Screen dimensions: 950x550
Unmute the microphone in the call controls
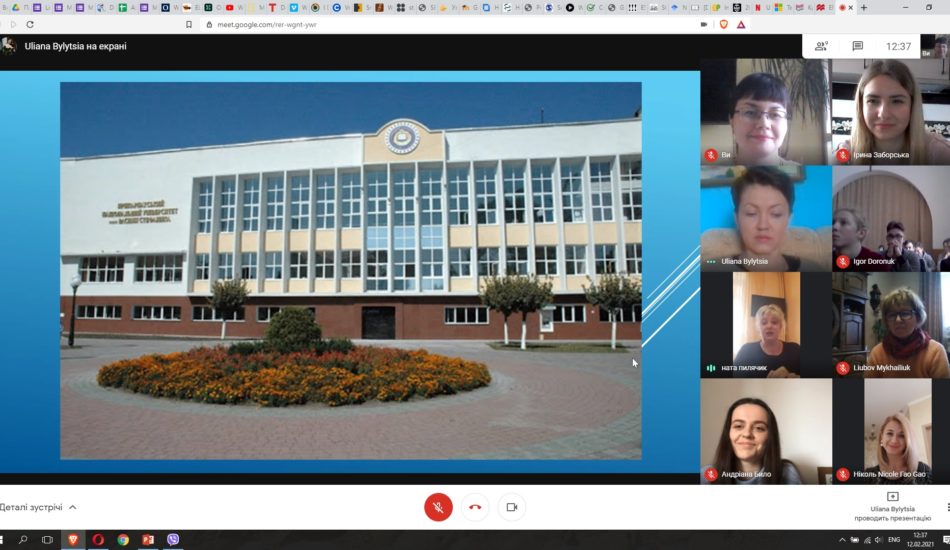pyautogui.click(x=438, y=507)
